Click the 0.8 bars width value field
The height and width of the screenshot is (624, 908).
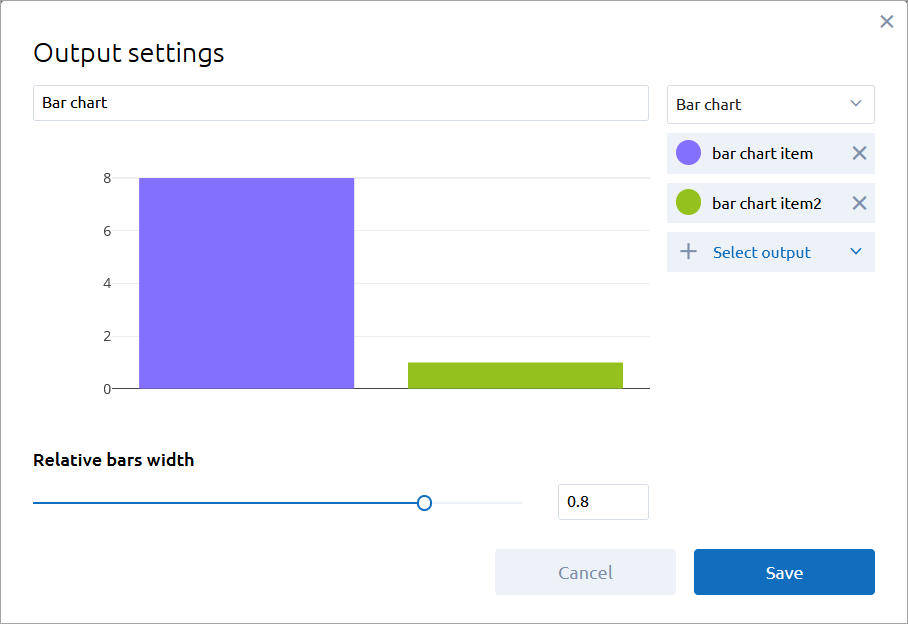coord(603,502)
